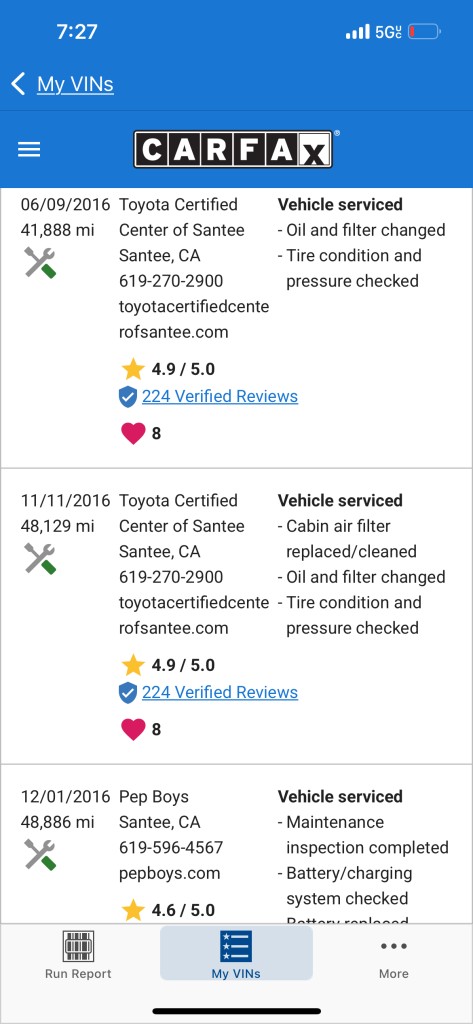Tap the heart icon in 06/09/2016 record
473x1024 pixels.
133,433
